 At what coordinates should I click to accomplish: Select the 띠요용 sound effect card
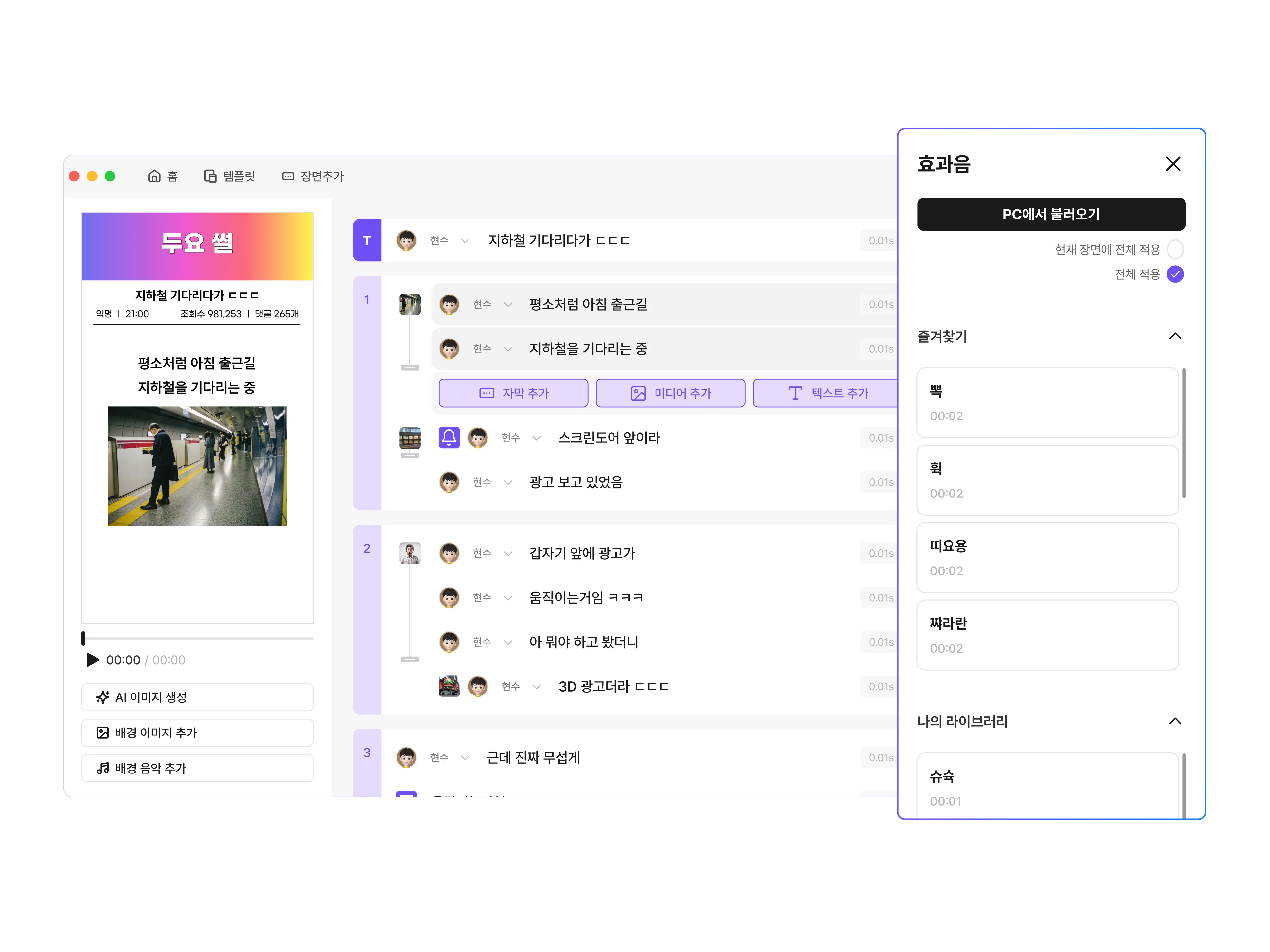tap(1047, 558)
